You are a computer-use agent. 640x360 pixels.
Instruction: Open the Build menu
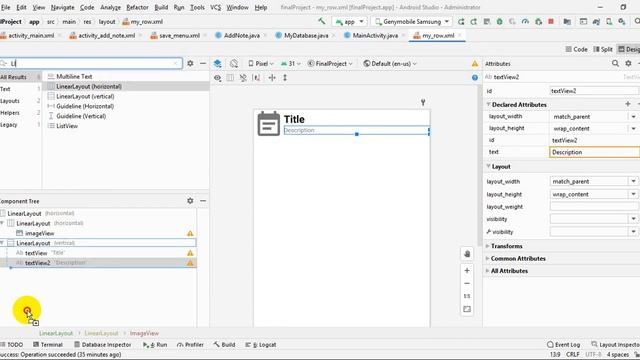[x=161, y=7]
